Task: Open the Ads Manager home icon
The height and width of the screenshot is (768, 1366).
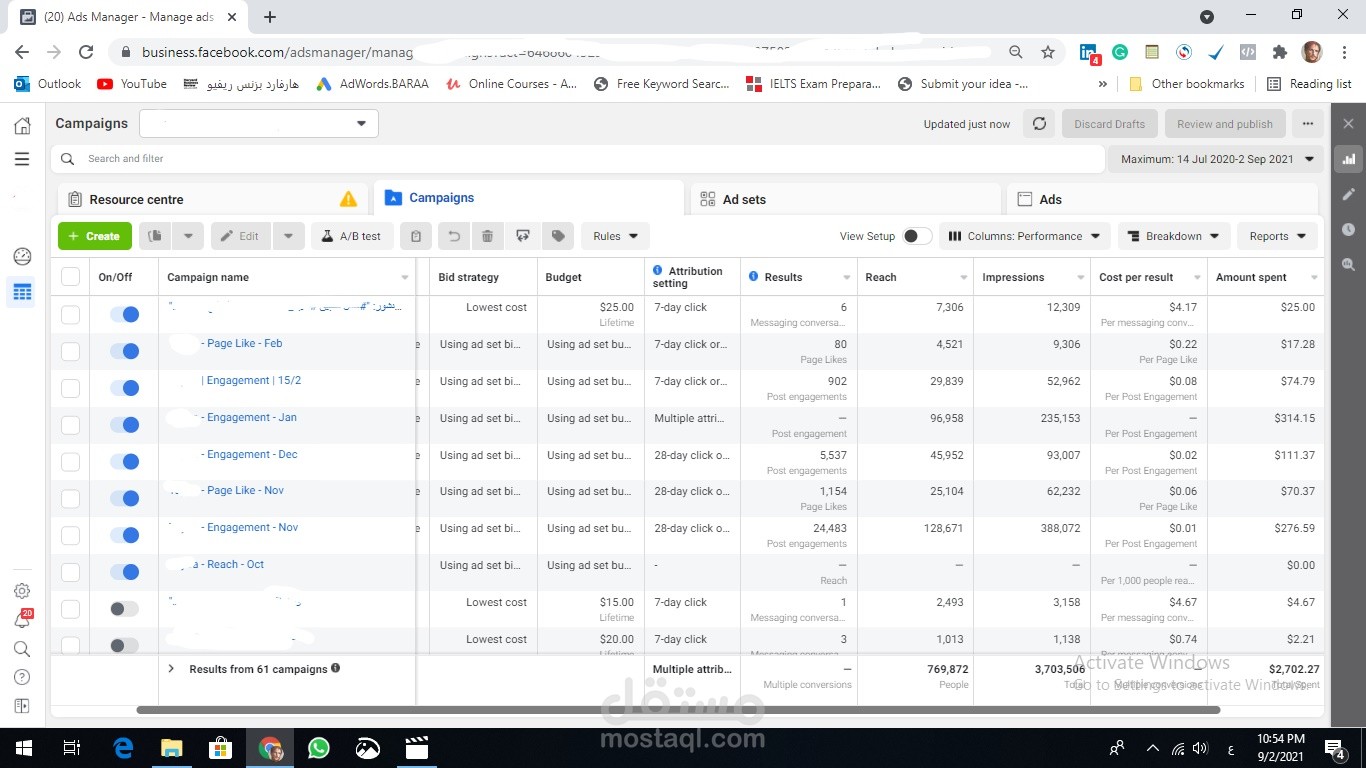Action: coord(22,125)
